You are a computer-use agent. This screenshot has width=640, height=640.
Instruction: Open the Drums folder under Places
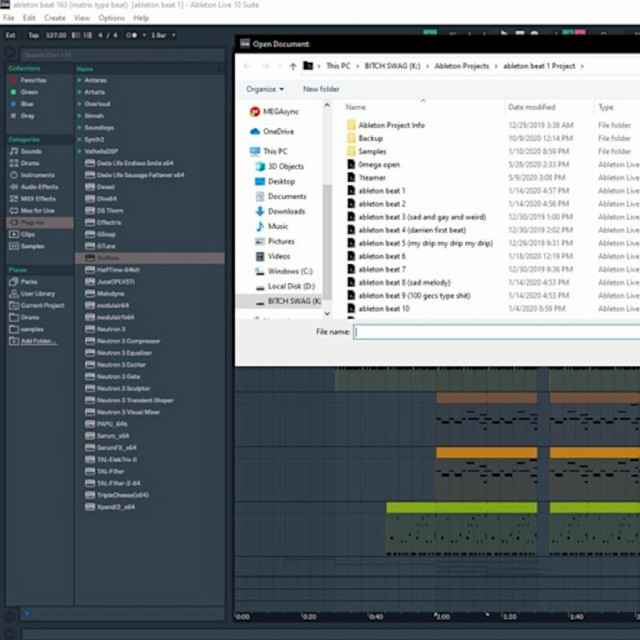[x=29, y=317]
